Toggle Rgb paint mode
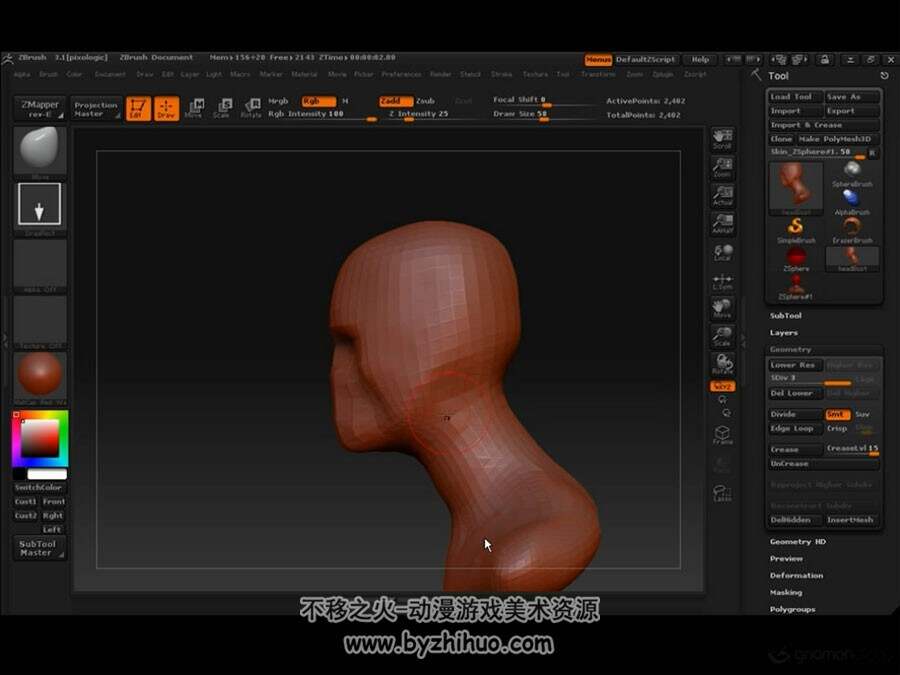Screen dimensions: 900x675 pyautogui.click(x=319, y=101)
